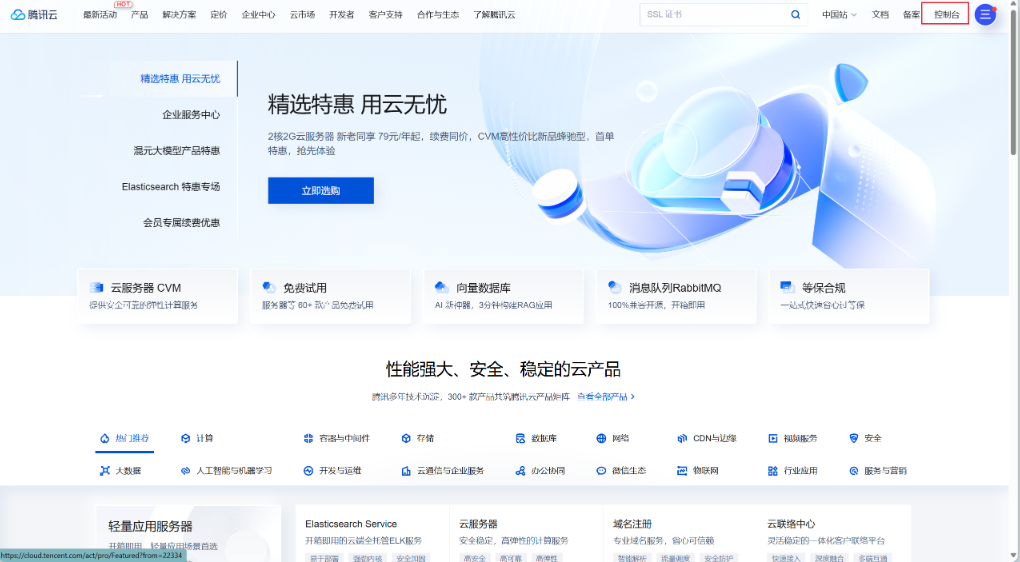This screenshot has width=1020, height=562.
Task: Click the 消息队列RabbitMQ card icon
Action: pyautogui.click(x=615, y=287)
